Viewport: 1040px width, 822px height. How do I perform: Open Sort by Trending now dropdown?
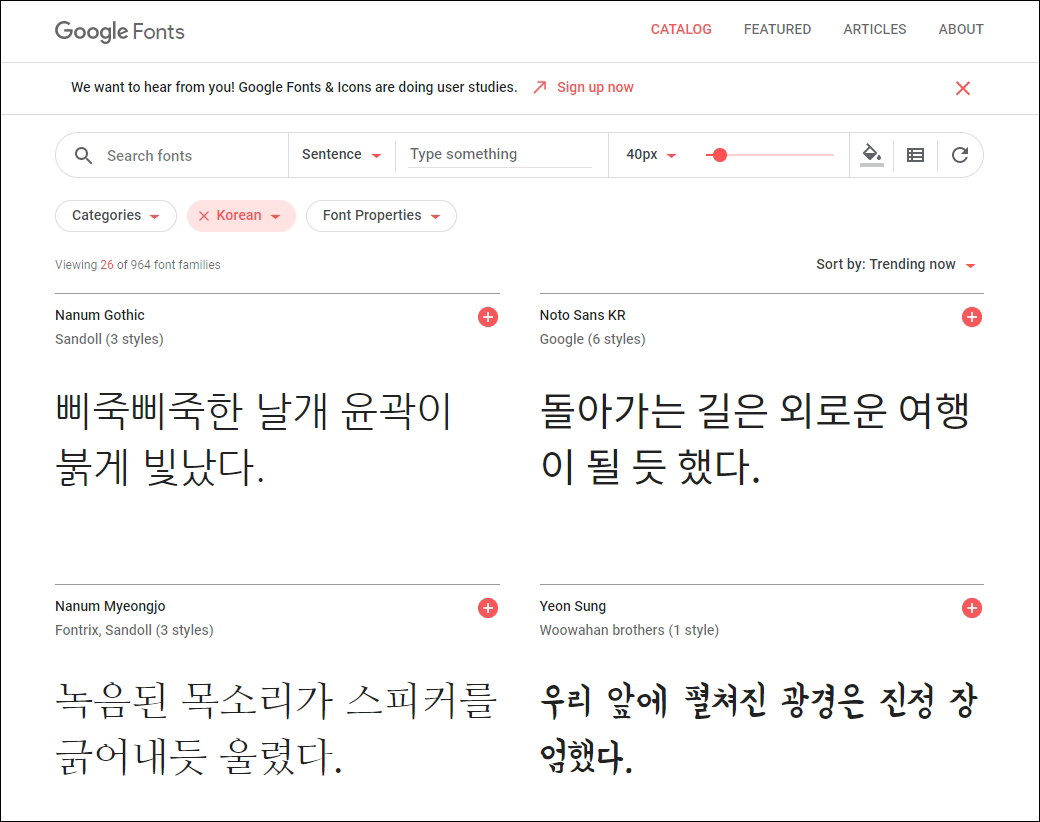pyautogui.click(x=895, y=264)
